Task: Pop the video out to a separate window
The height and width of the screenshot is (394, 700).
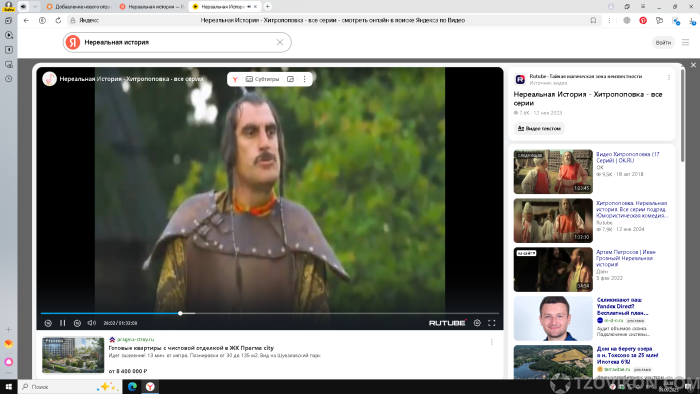Action: [x=290, y=79]
